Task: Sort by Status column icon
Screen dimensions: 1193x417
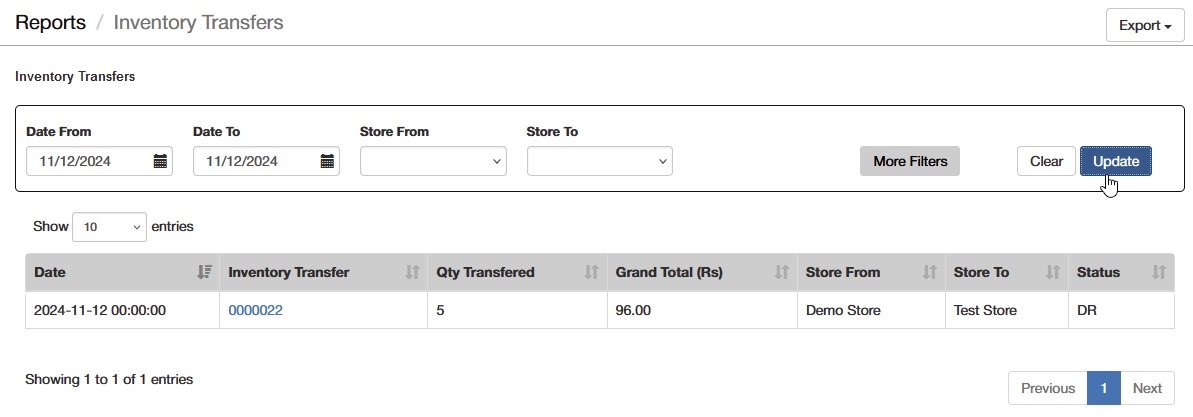Action: [1159, 272]
